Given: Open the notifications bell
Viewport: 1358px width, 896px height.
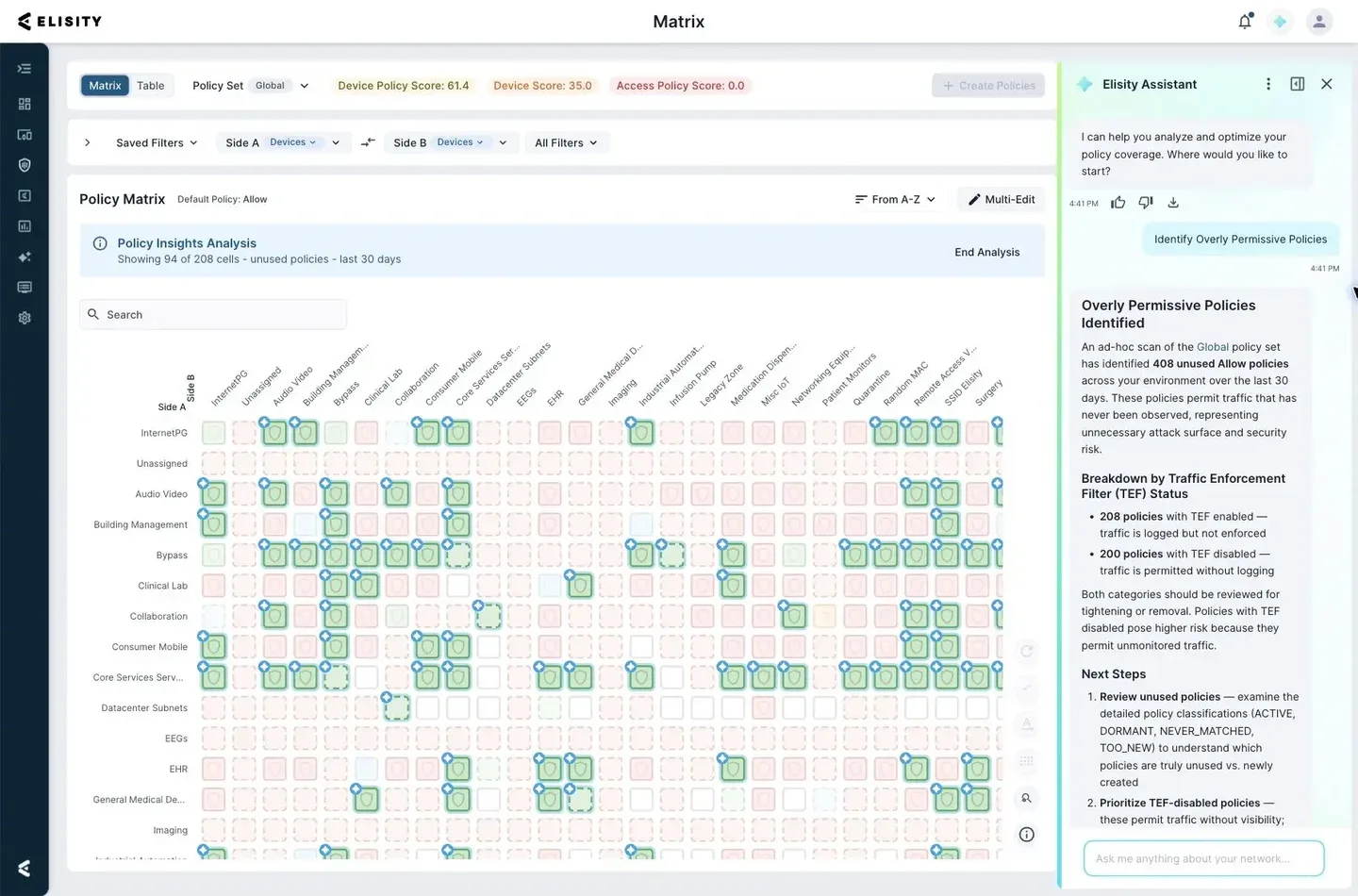Looking at the screenshot, I should 1245,21.
